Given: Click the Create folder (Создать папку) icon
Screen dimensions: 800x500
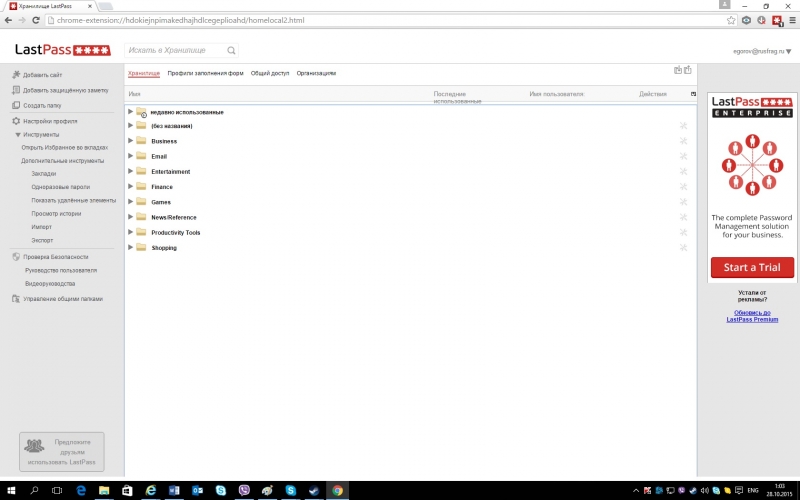Looking at the screenshot, I should (x=16, y=105).
